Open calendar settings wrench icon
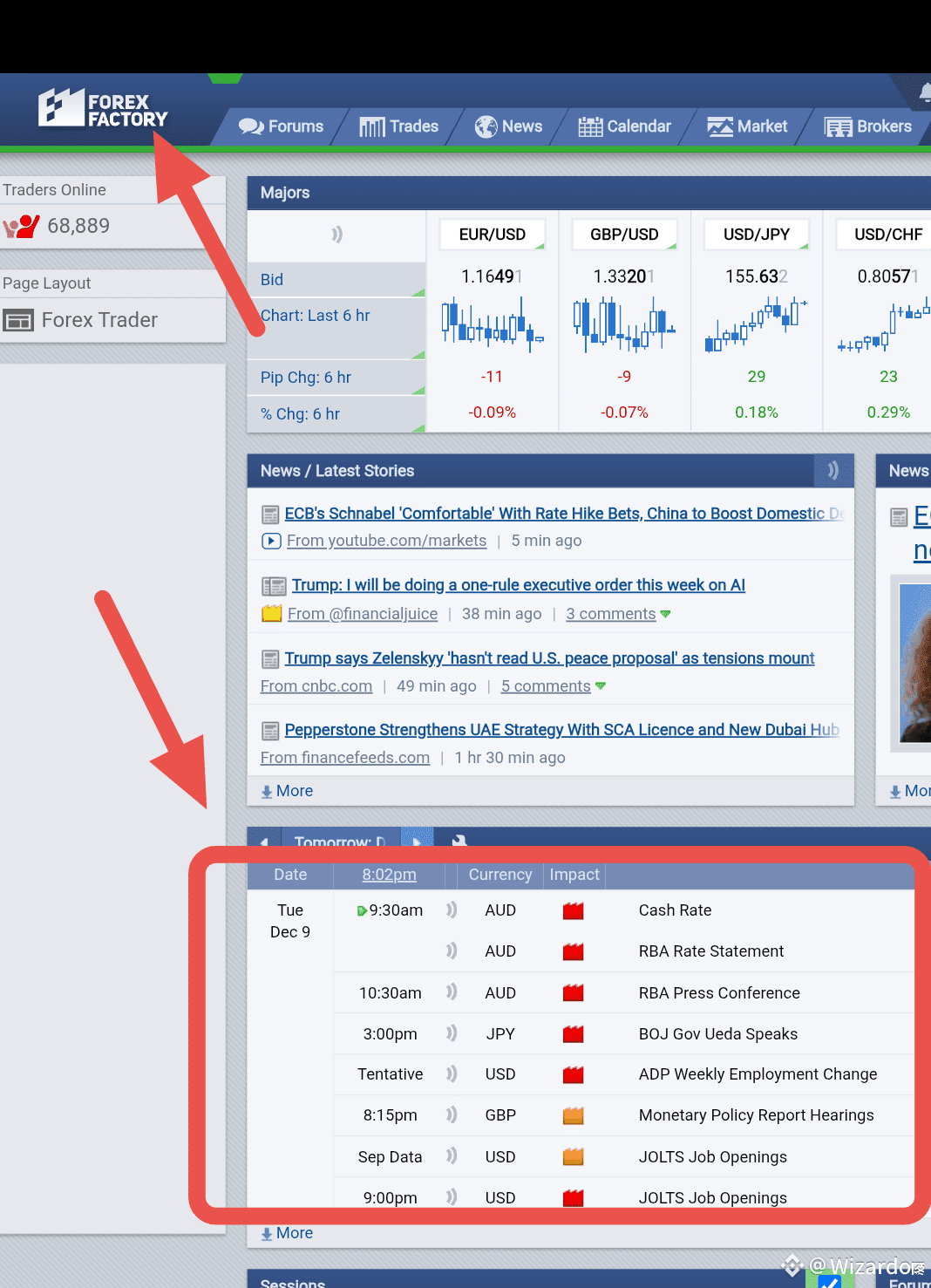Image resolution: width=931 pixels, height=1288 pixels. [x=459, y=842]
